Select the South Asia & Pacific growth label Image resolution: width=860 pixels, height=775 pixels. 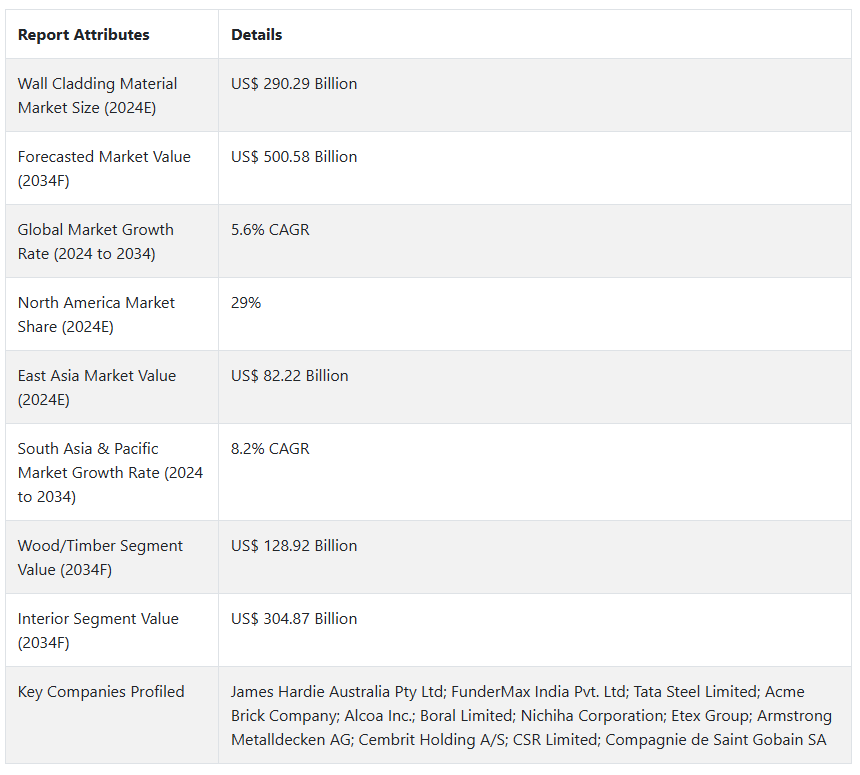pos(110,473)
